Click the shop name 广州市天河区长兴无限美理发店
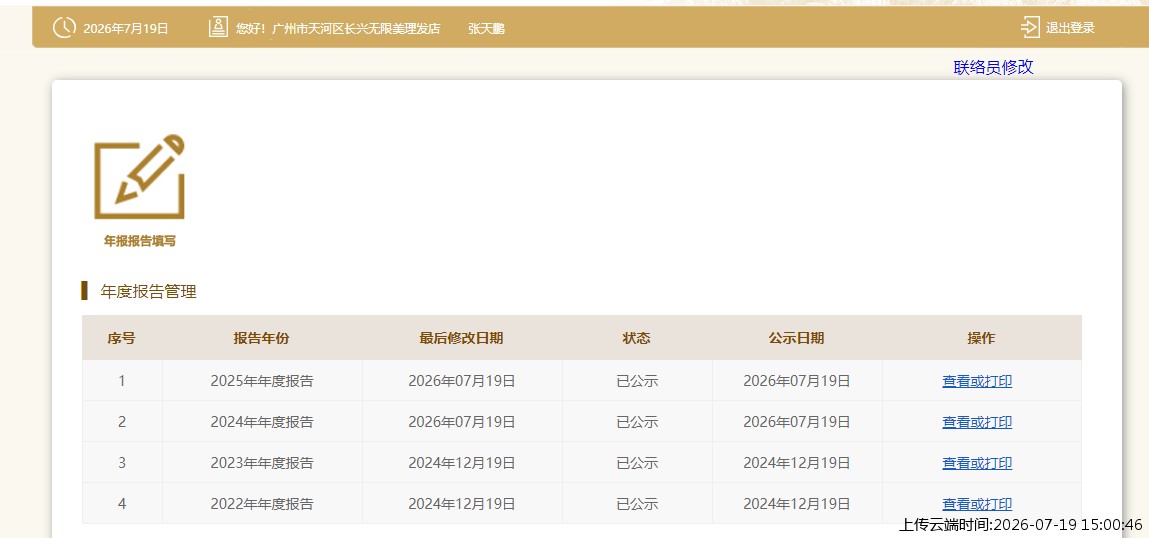The image size is (1149, 538). tap(356, 29)
